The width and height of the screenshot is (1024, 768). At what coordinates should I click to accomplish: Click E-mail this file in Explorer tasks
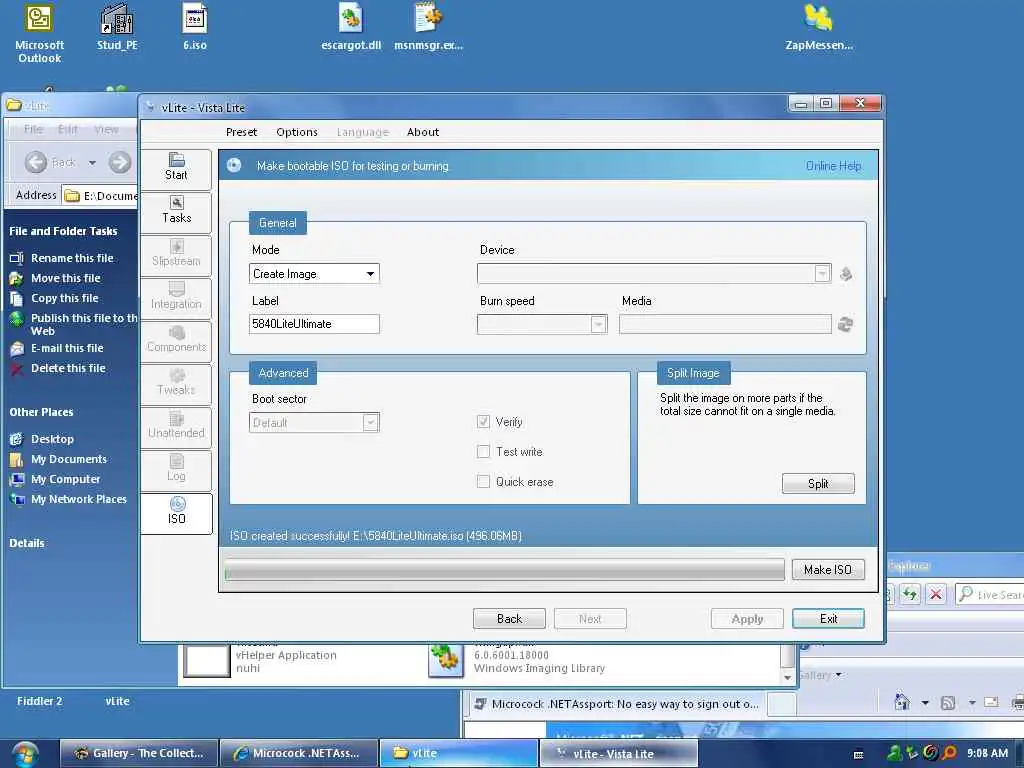67,348
